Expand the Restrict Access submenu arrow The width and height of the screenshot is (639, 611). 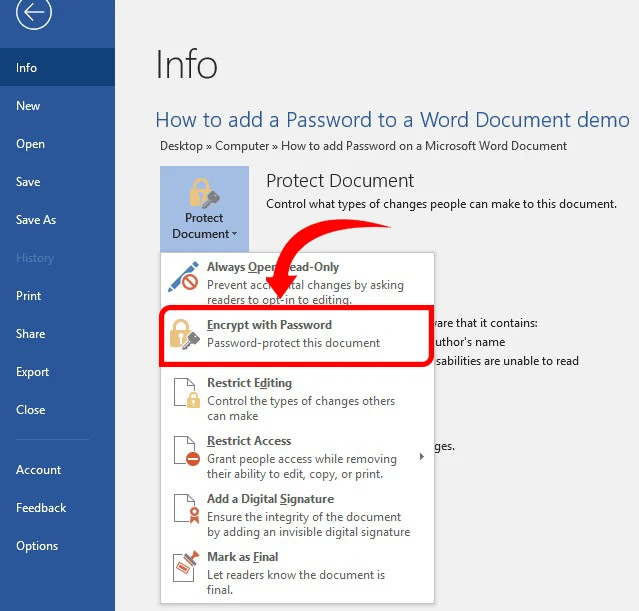(x=422, y=457)
